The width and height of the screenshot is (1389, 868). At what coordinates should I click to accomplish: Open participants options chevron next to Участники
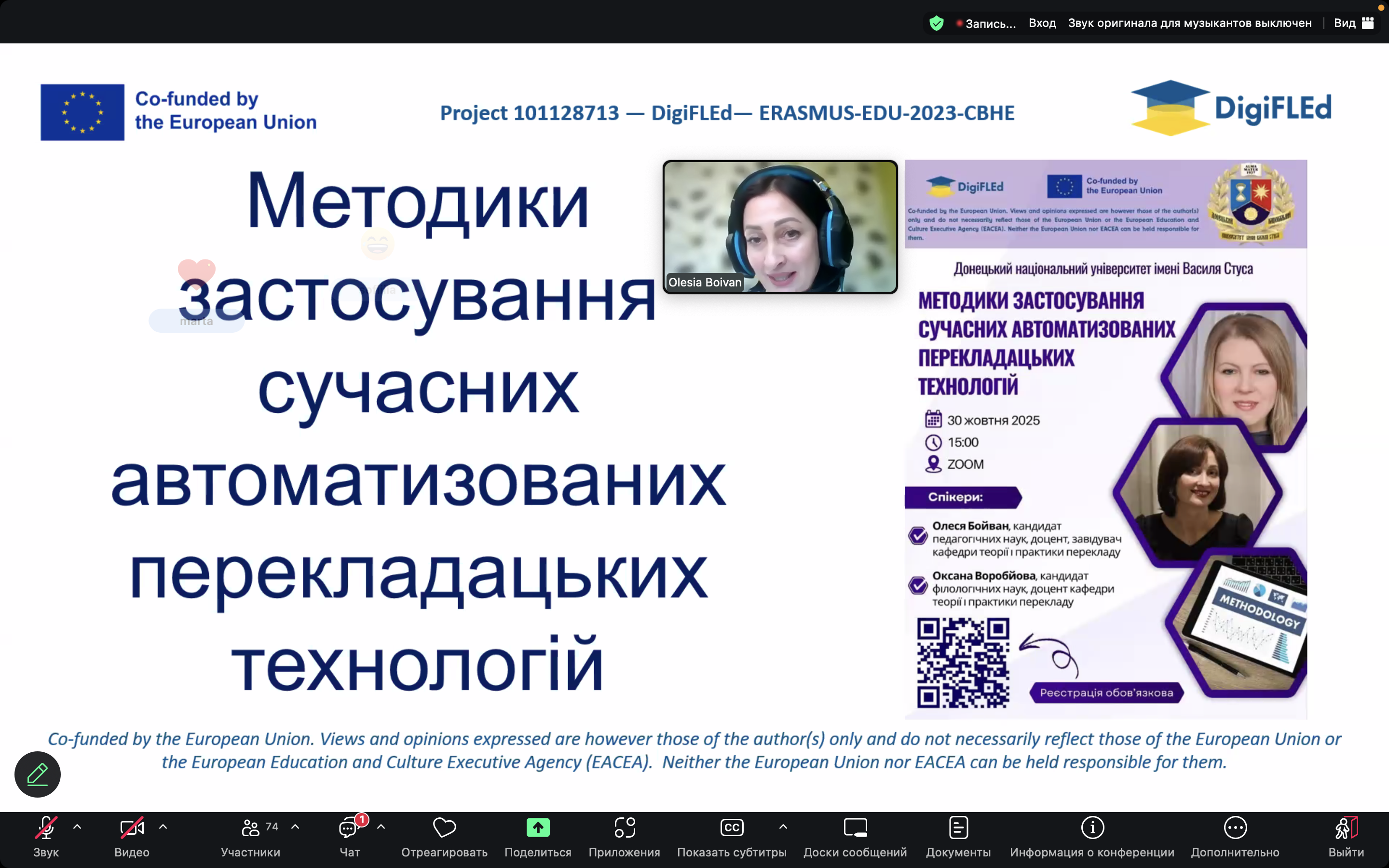(295, 827)
